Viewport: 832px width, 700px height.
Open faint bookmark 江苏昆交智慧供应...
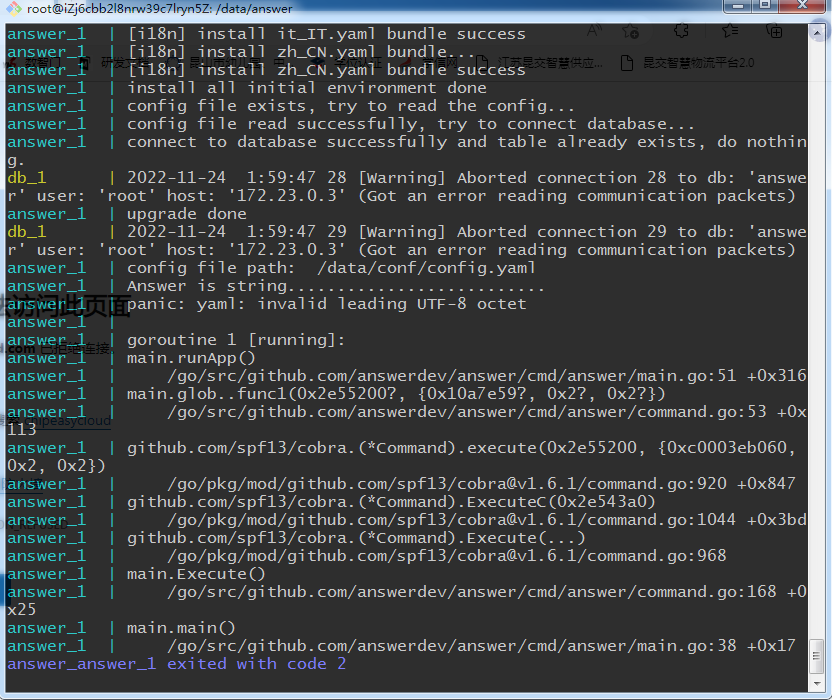(x=539, y=63)
